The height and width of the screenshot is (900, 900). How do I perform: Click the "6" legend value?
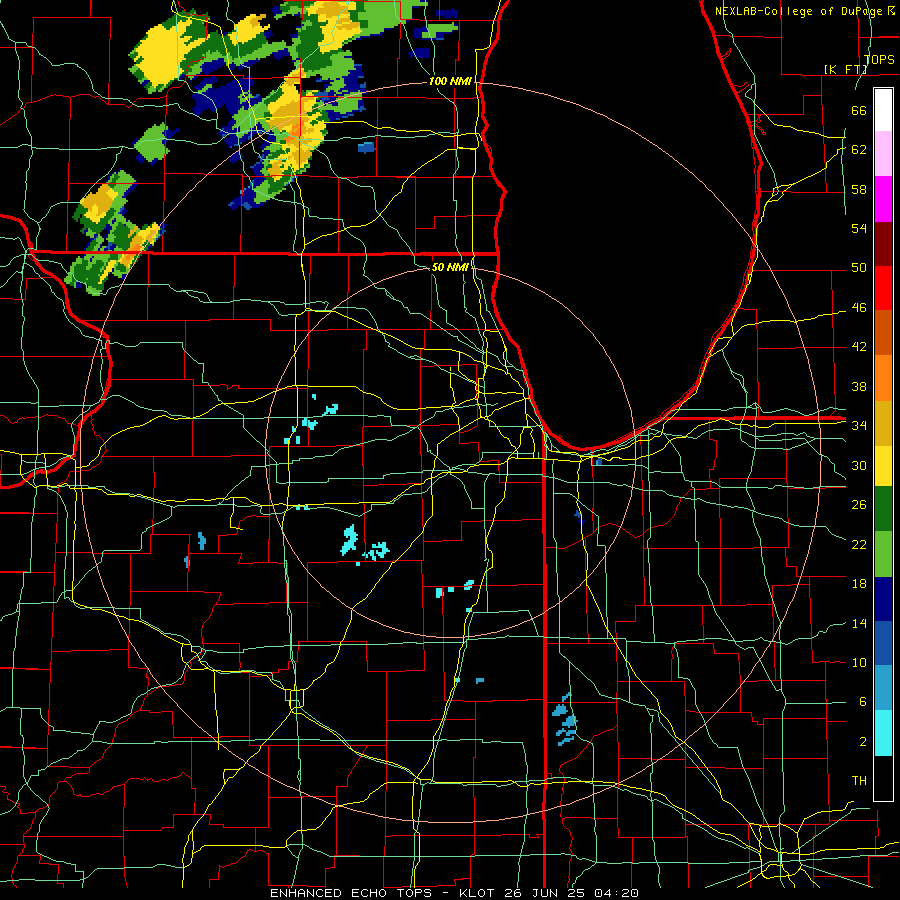pos(862,702)
